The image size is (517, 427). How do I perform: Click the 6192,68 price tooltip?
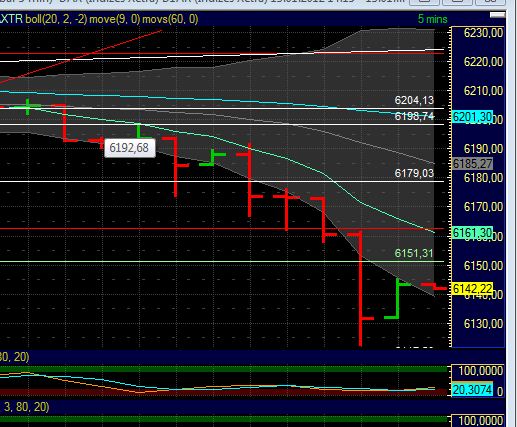129,148
